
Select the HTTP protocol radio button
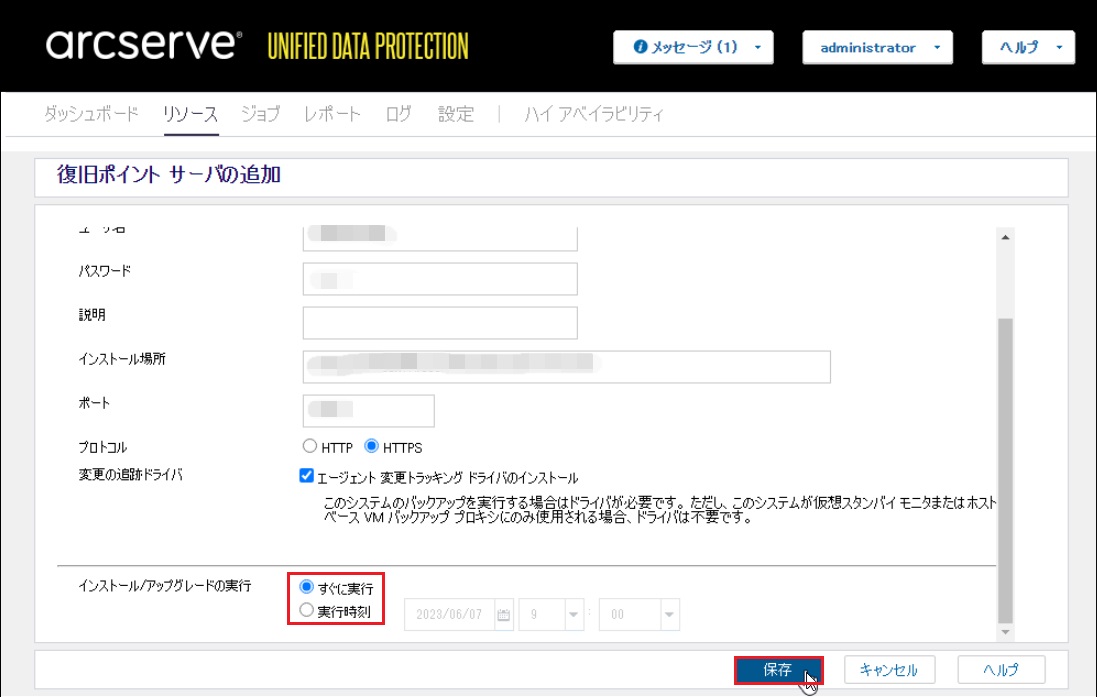coord(309,446)
